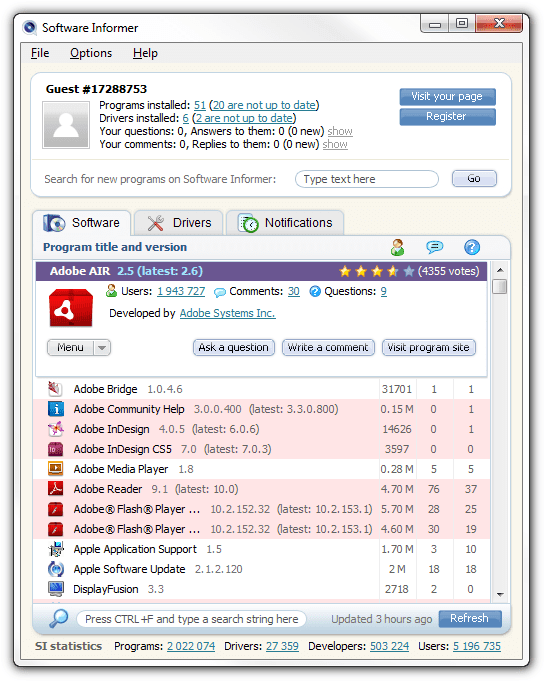Click the users column header icon
544x681 pixels.
[397, 248]
